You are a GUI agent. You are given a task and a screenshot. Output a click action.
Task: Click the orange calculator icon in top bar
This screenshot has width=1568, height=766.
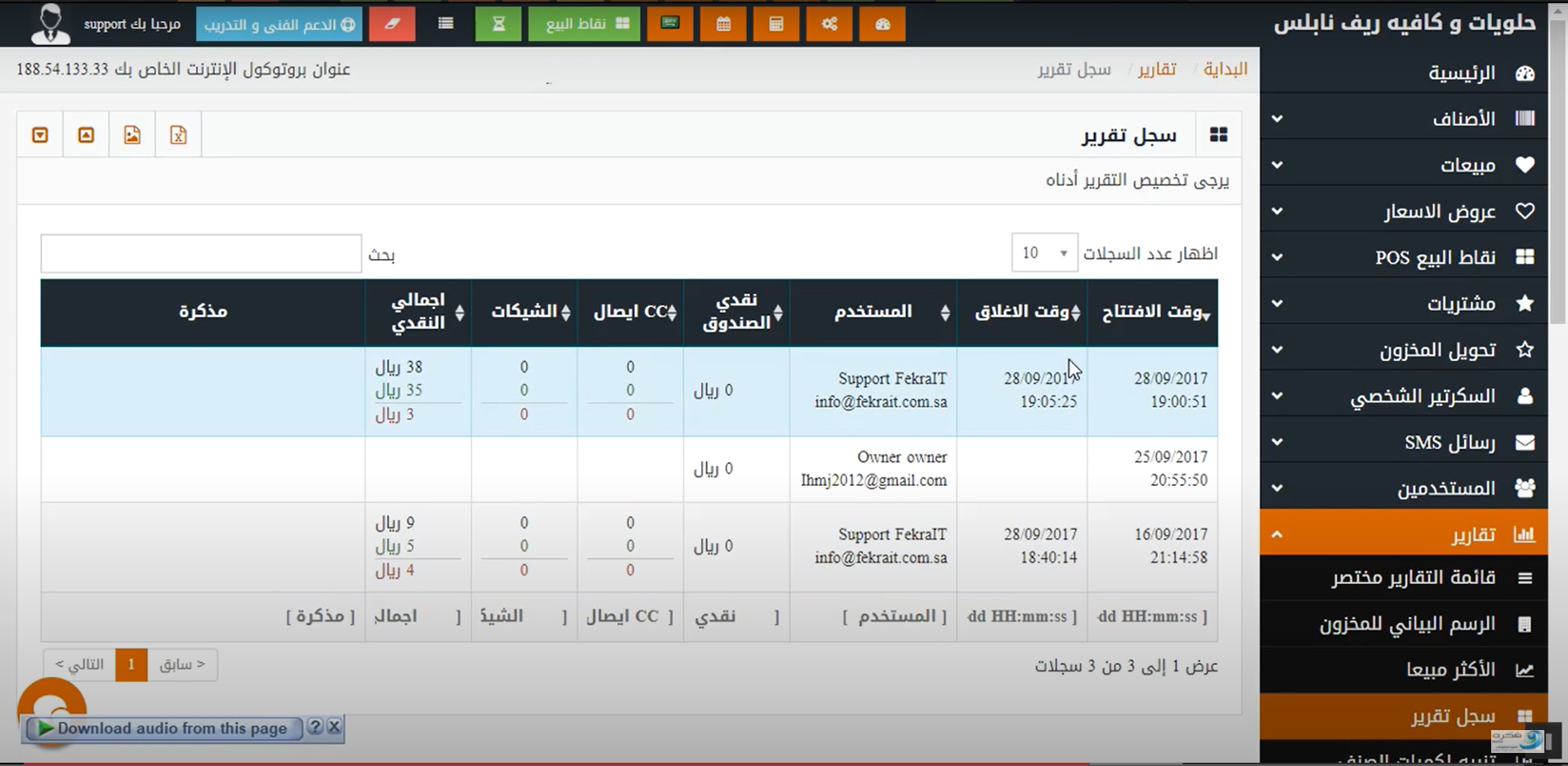click(775, 24)
